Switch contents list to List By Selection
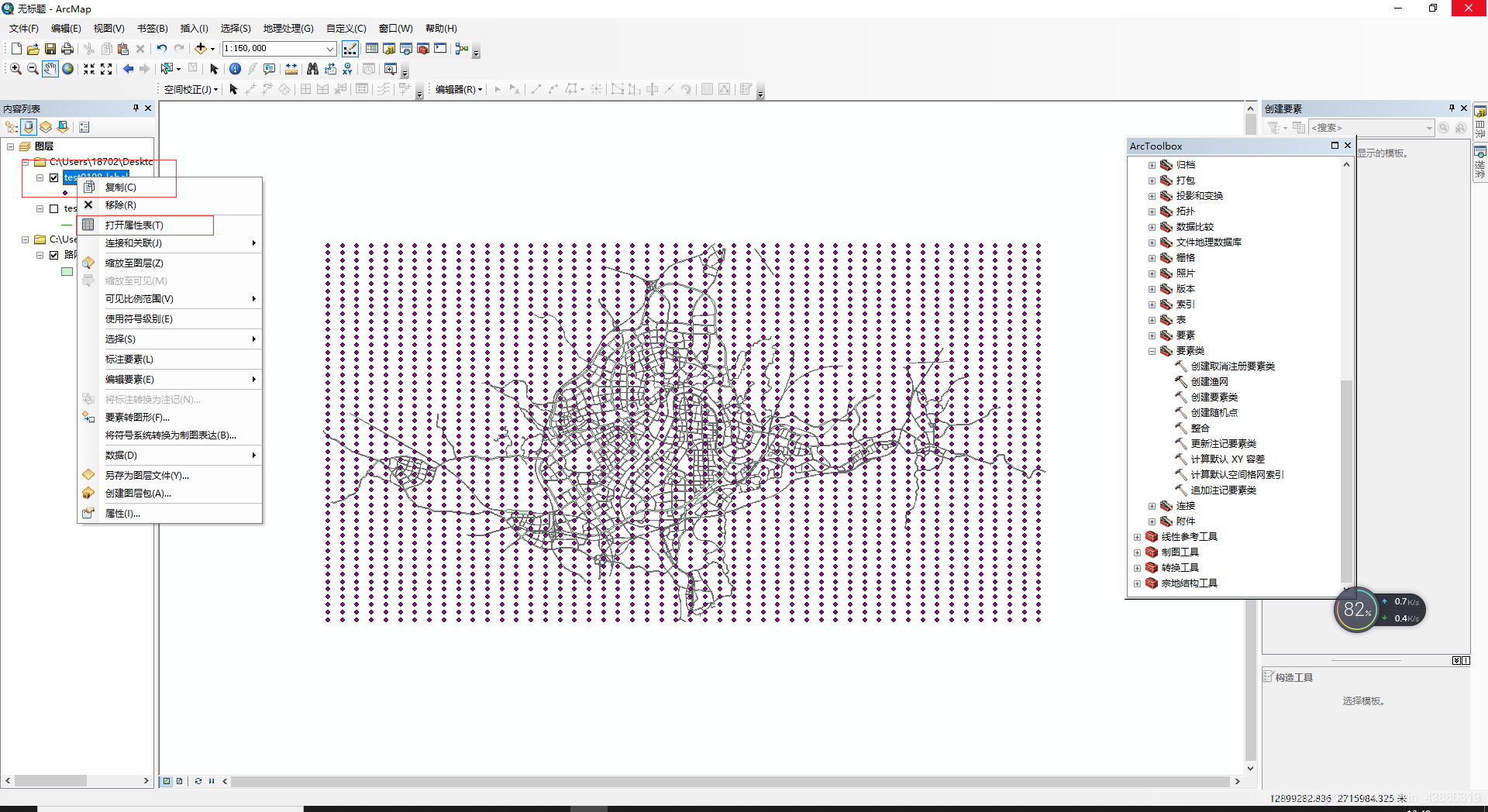Image resolution: width=1488 pixels, height=812 pixels. pyautogui.click(x=63, y=127)
